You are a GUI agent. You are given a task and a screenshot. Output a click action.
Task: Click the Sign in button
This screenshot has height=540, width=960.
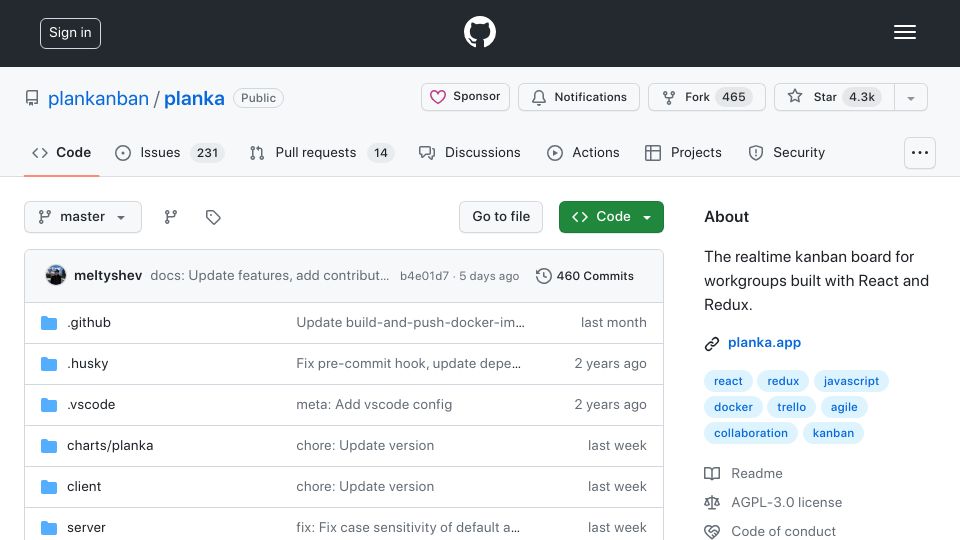70,33
